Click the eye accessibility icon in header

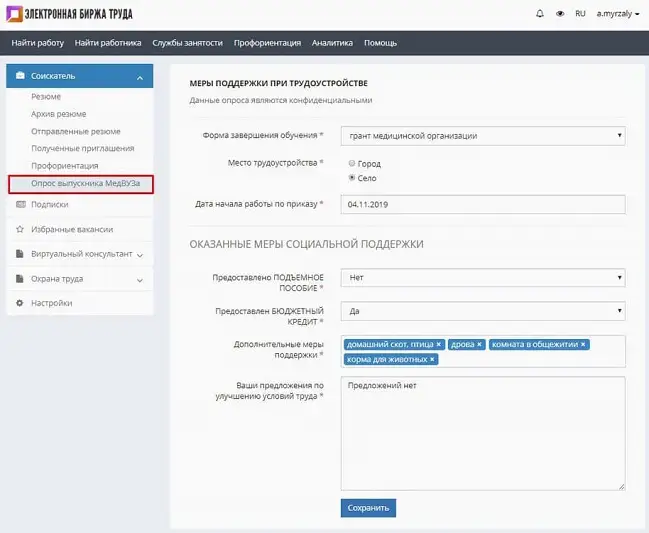560,14
